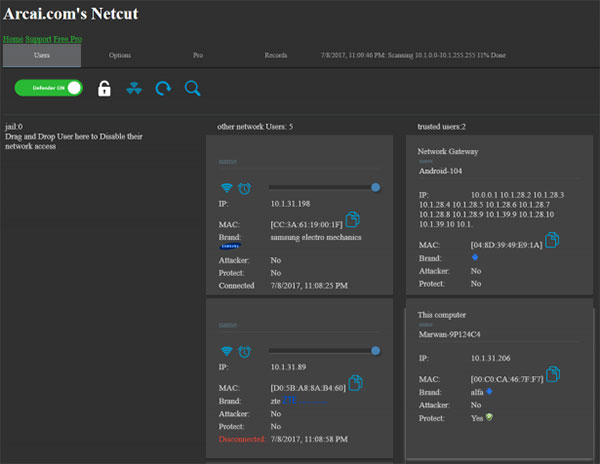Image resolution: width=600 pixels, height=464 pixels.
Task: Open the Pro tab
Action: coord(198,55)
